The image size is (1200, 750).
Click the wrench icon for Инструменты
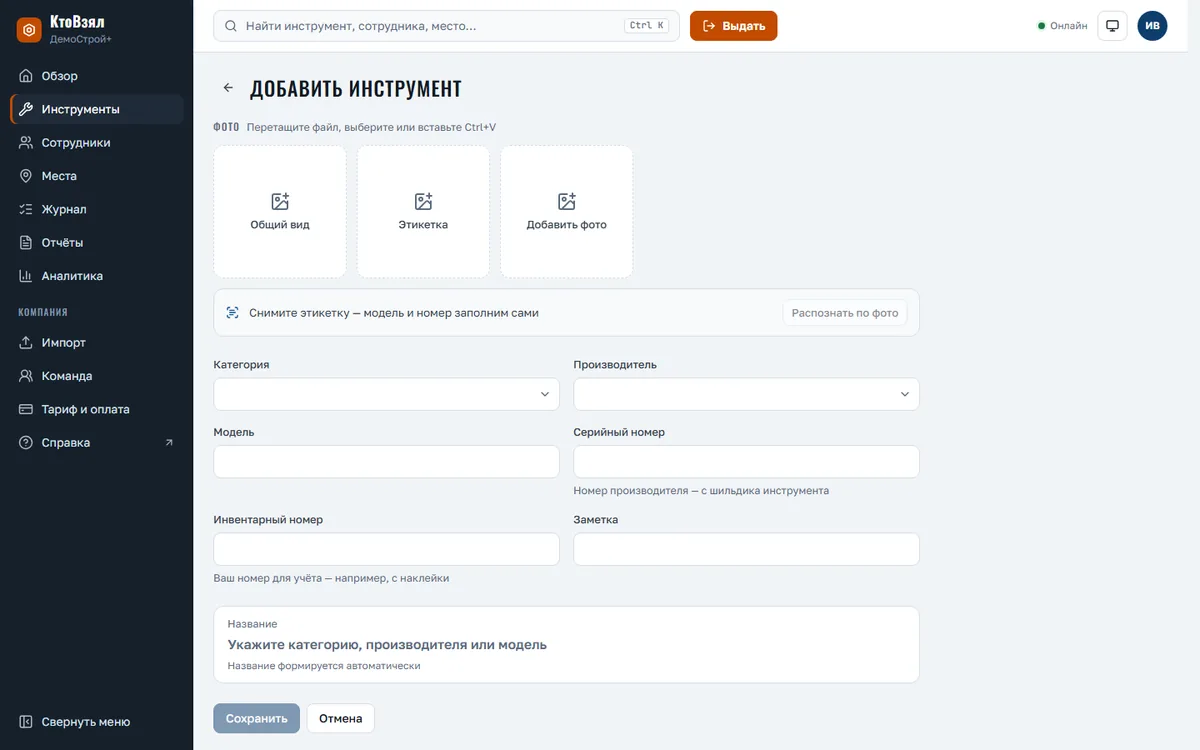tap(26, 109)
